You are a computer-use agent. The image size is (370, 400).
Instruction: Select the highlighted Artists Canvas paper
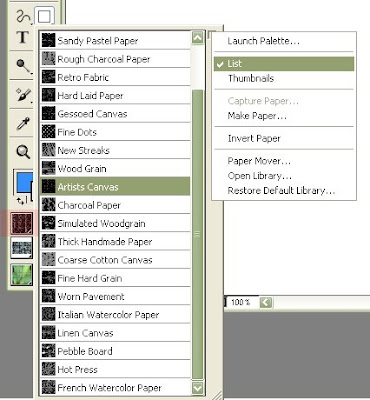115,187
